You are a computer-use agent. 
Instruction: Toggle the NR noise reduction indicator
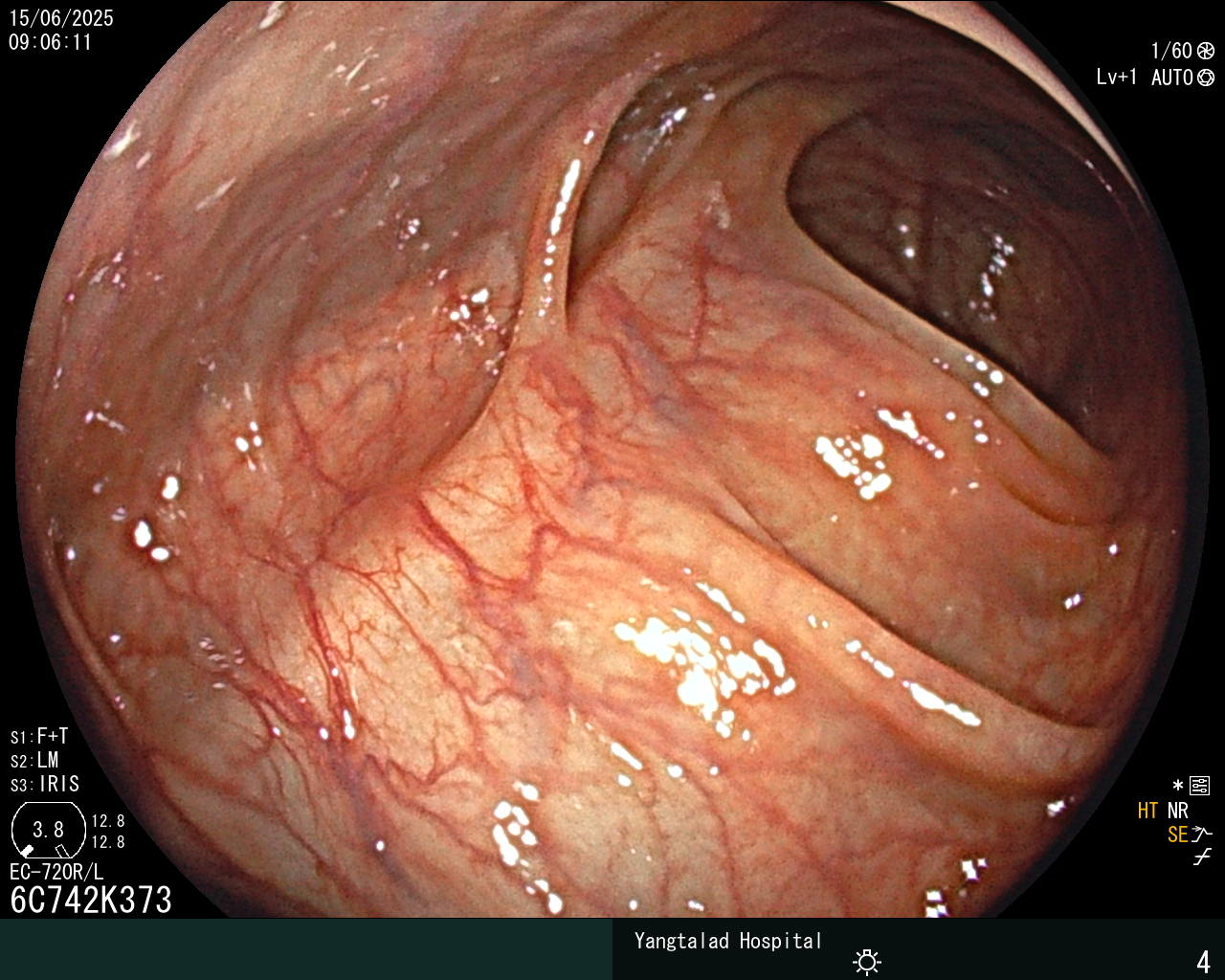coord(1178,811)
